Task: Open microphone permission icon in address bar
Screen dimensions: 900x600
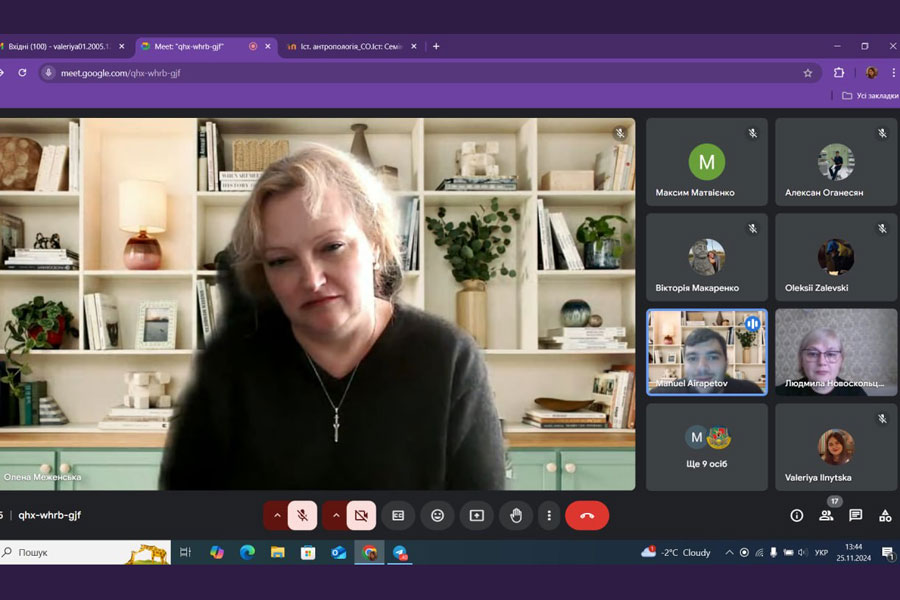Action: [x=48, y=73]
